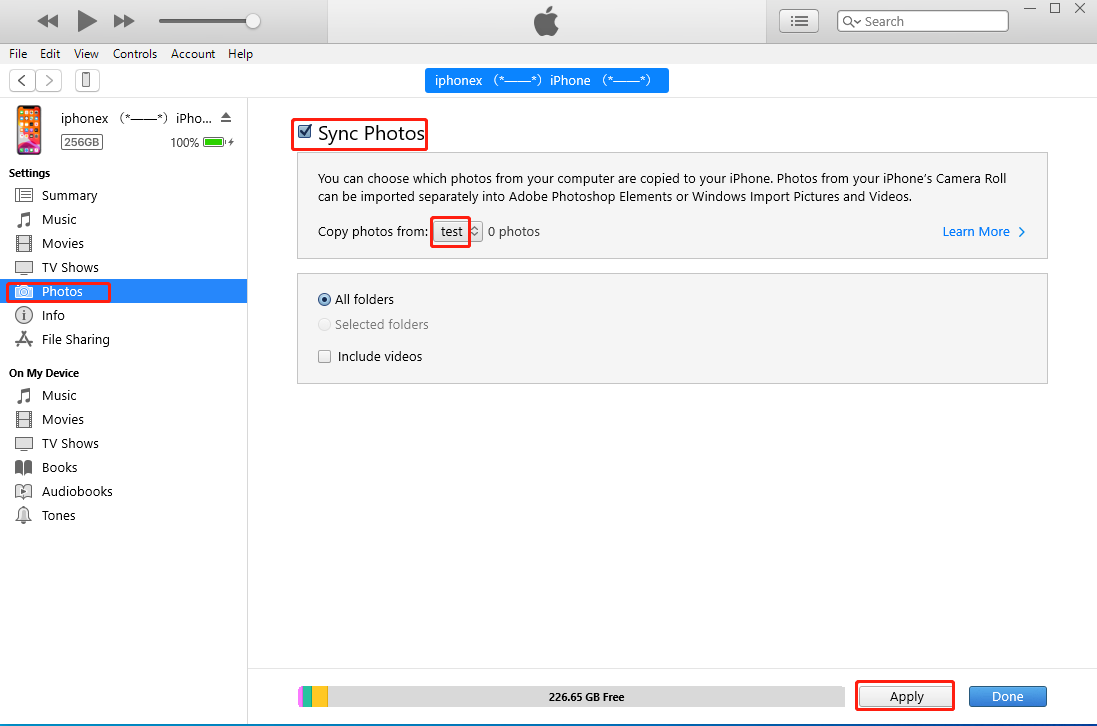Select the All folders radio button
This screenshot has height=726, width=1097.
pyautogui.click(x=324, y=299)
